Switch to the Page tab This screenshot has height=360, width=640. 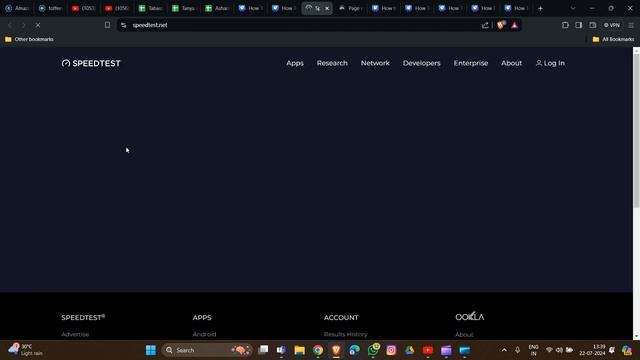(350, 8)
